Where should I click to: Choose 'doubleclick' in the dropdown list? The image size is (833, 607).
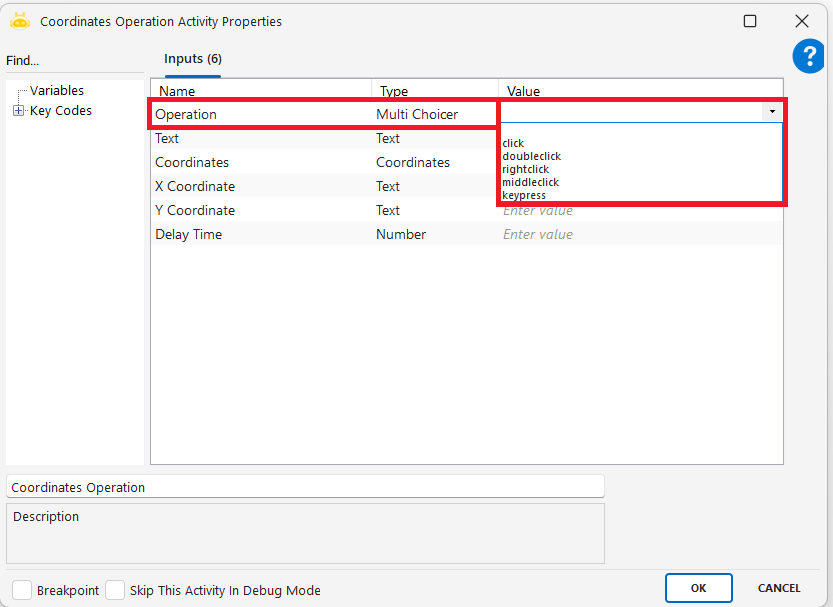pyautogui.click(x=531, y=156)
